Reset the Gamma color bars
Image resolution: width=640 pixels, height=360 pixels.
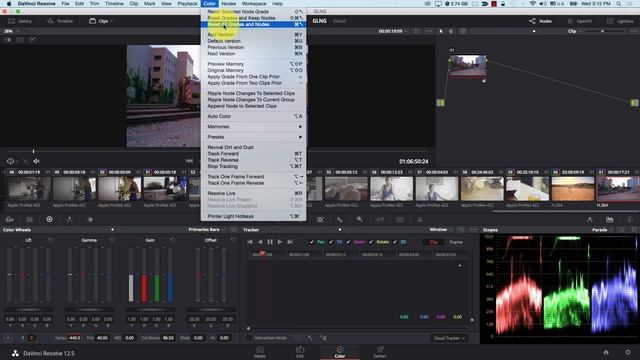pos(112,240)
